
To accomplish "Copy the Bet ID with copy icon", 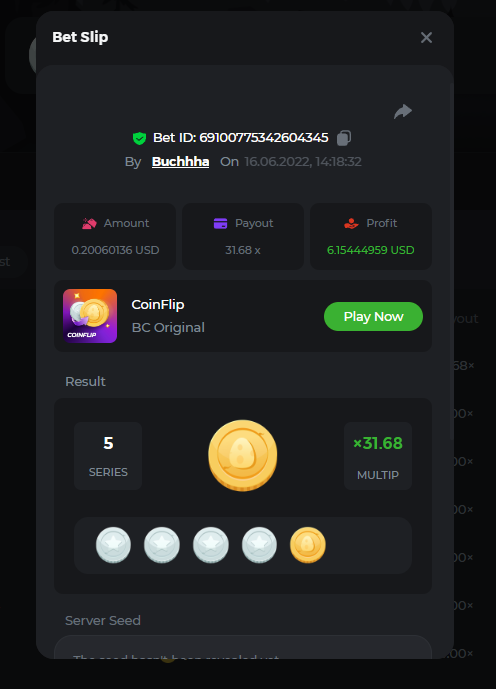I will click(344, 138).
